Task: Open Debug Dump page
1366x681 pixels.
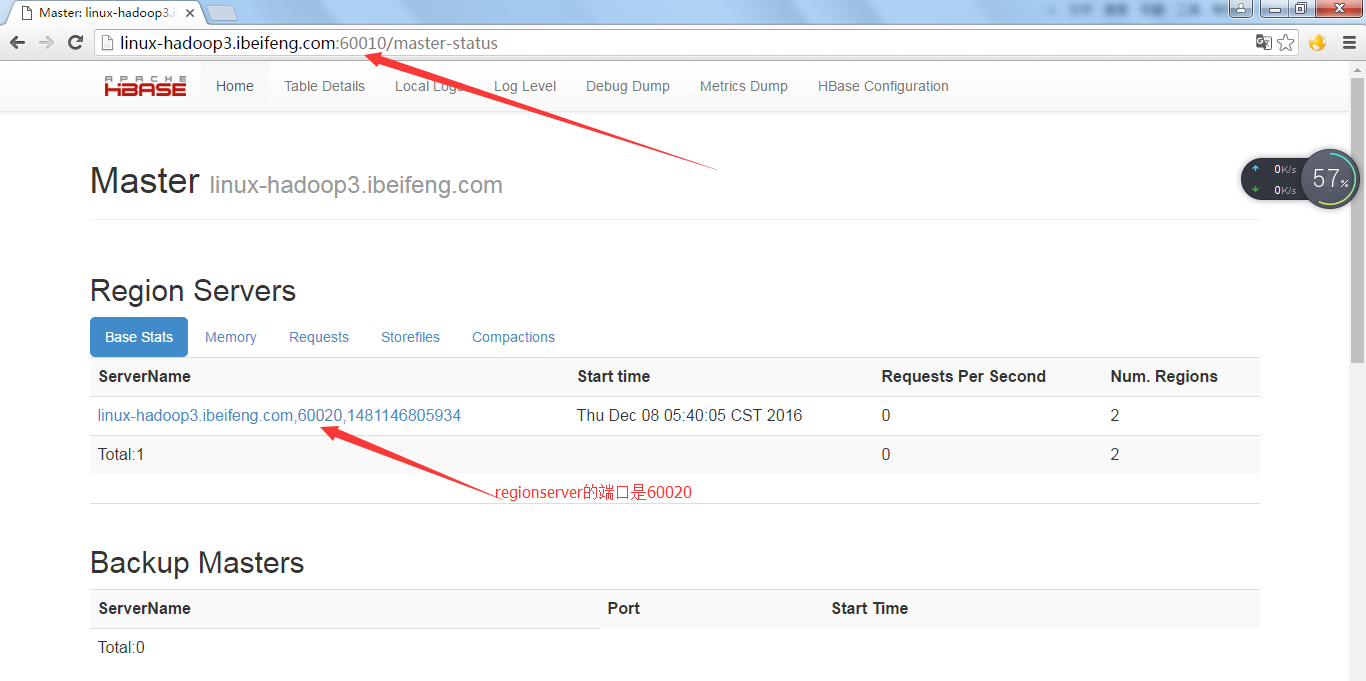Action: (628, 86)
